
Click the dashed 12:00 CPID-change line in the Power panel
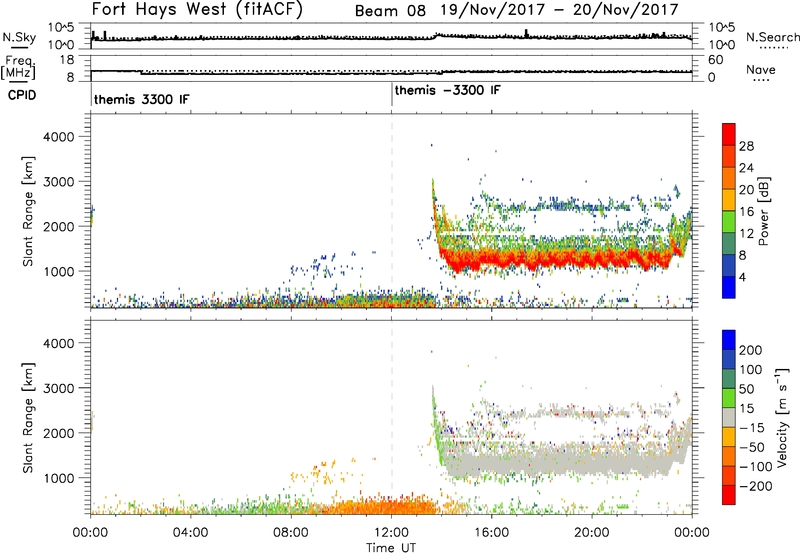[391, 211]
